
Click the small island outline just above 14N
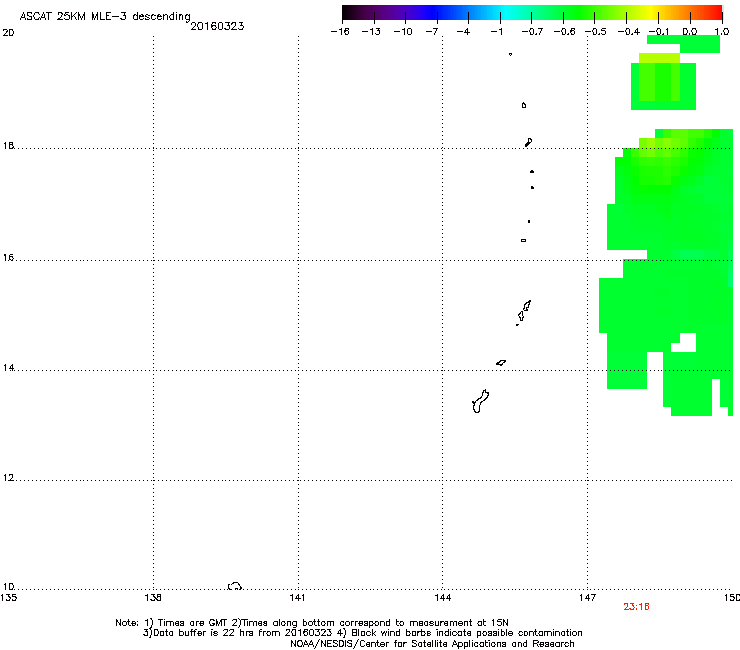(x=501, y=363)
